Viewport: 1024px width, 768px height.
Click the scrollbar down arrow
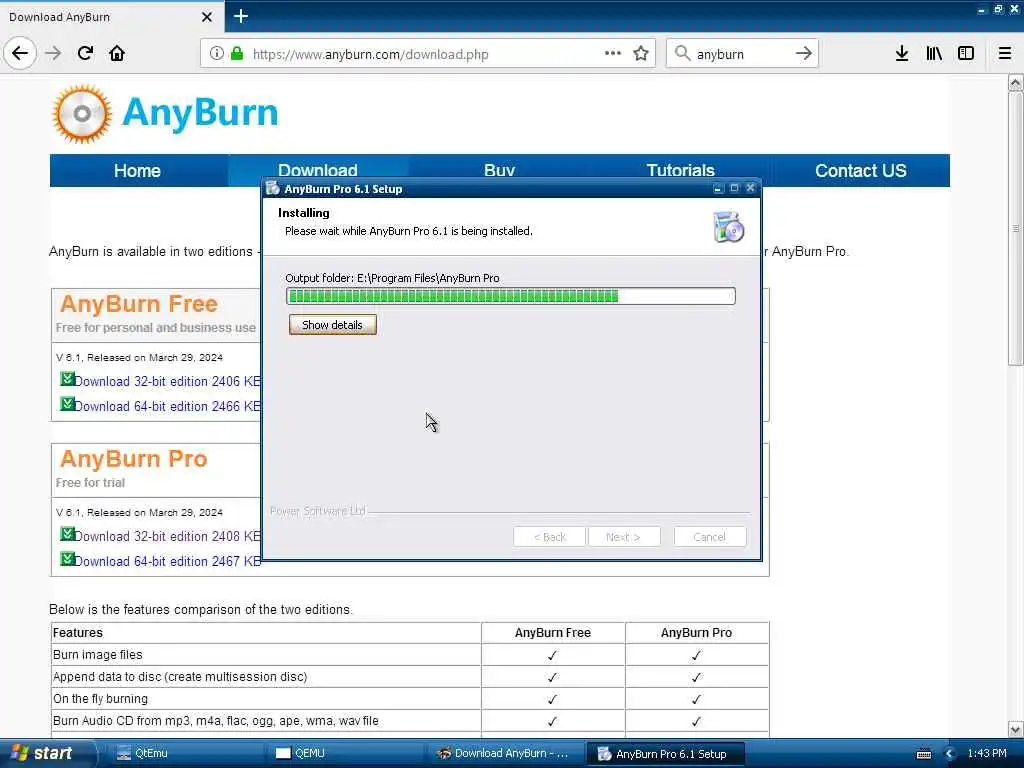point(1015,729)
